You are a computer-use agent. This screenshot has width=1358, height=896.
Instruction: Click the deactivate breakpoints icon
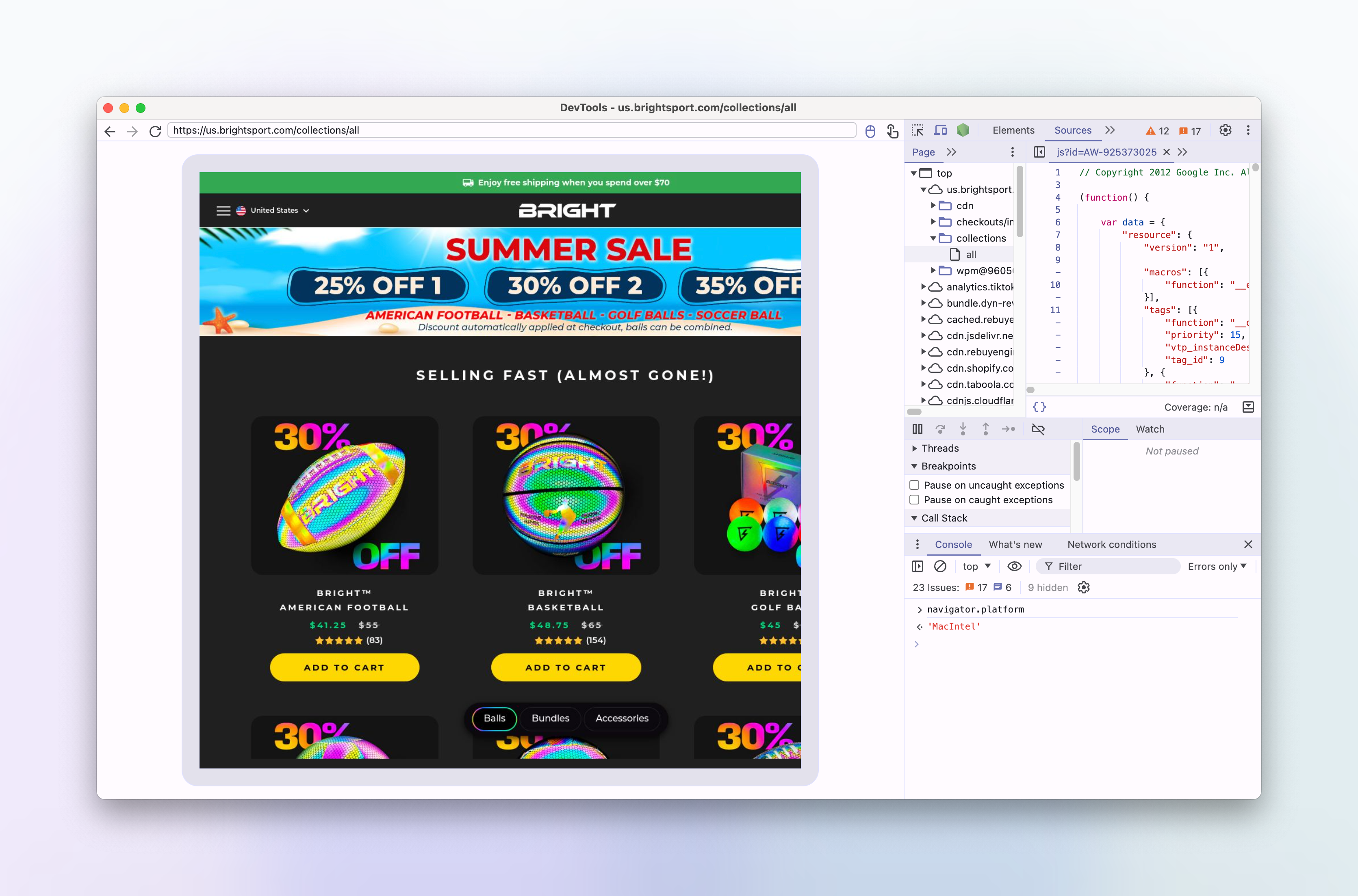(x=1038, y=429)
